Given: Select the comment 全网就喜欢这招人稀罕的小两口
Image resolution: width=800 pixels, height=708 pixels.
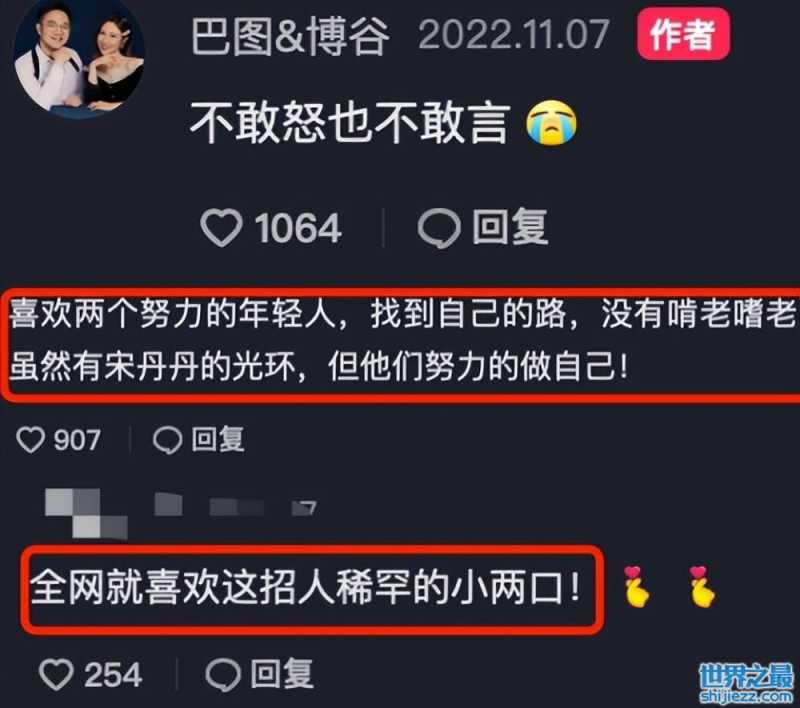Looking at the screenshot, I should pos(305,588).
